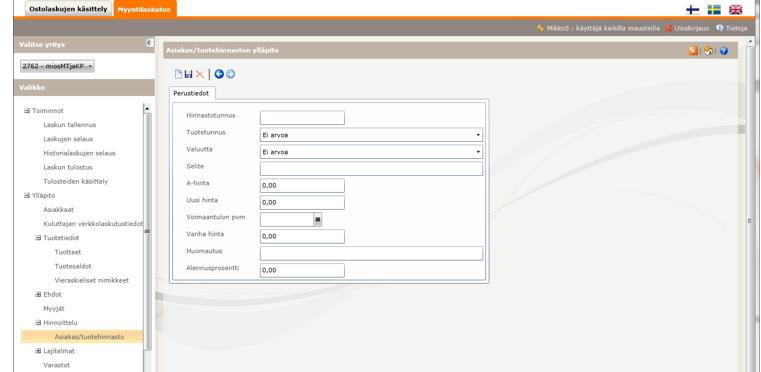Switch to Myyntilaskutus tab

[145, 9]
